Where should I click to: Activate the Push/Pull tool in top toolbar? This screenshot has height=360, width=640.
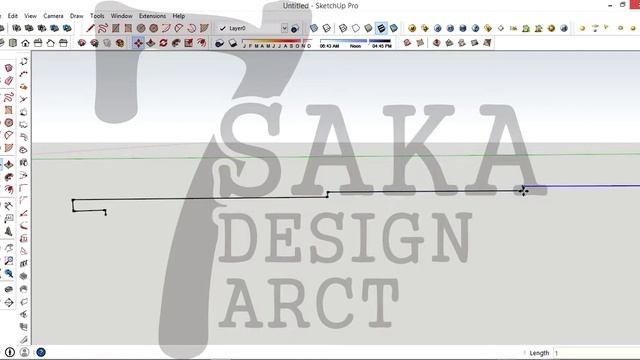[151, 43]
